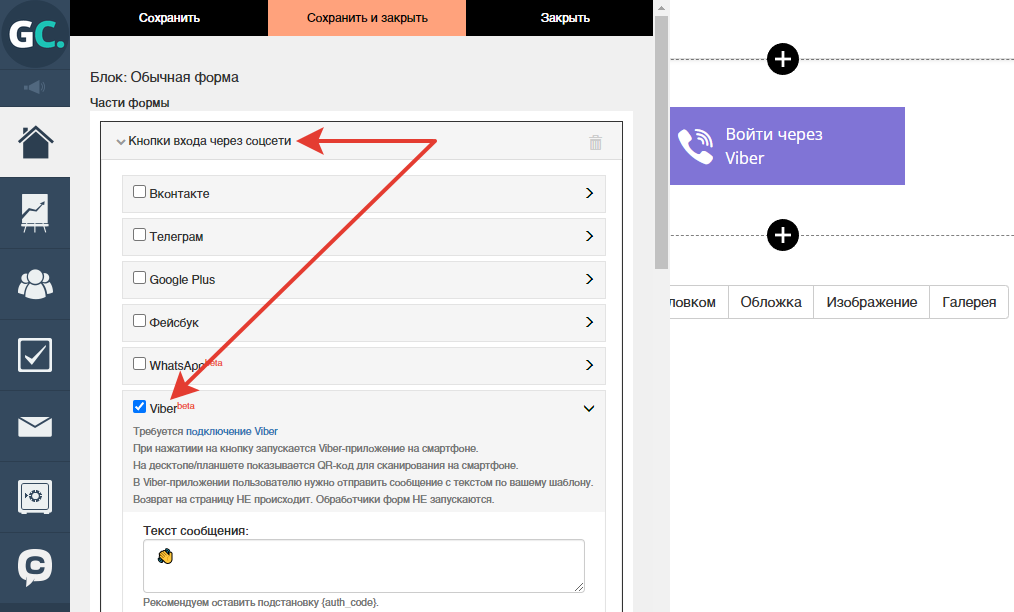The width and height of the screenshot is (1014, 612).
Task: Enable the WhatsApp checkbox
Action: point(139,364)
